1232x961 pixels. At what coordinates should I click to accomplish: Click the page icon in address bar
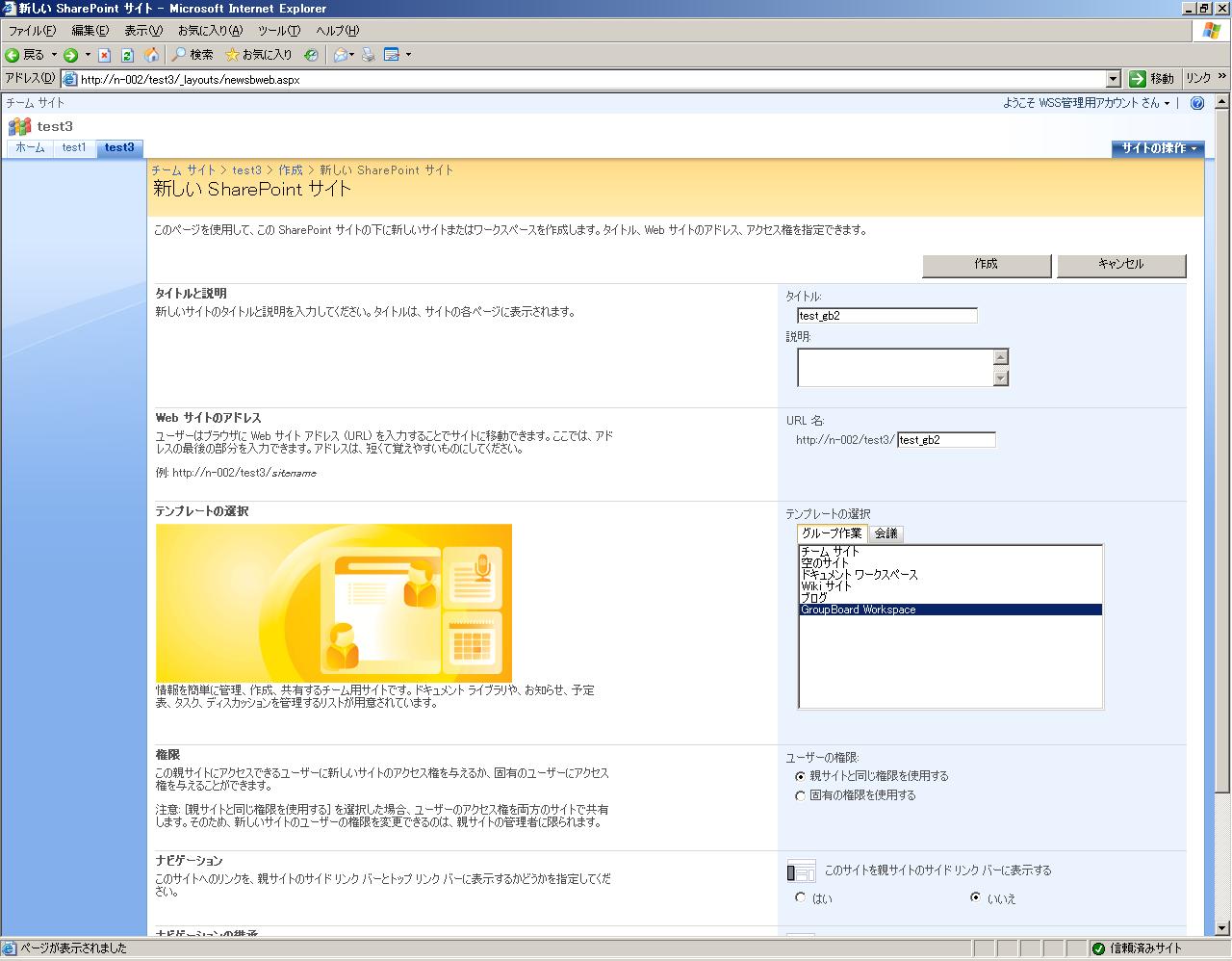pyautogui.click(x=69, y=79)
